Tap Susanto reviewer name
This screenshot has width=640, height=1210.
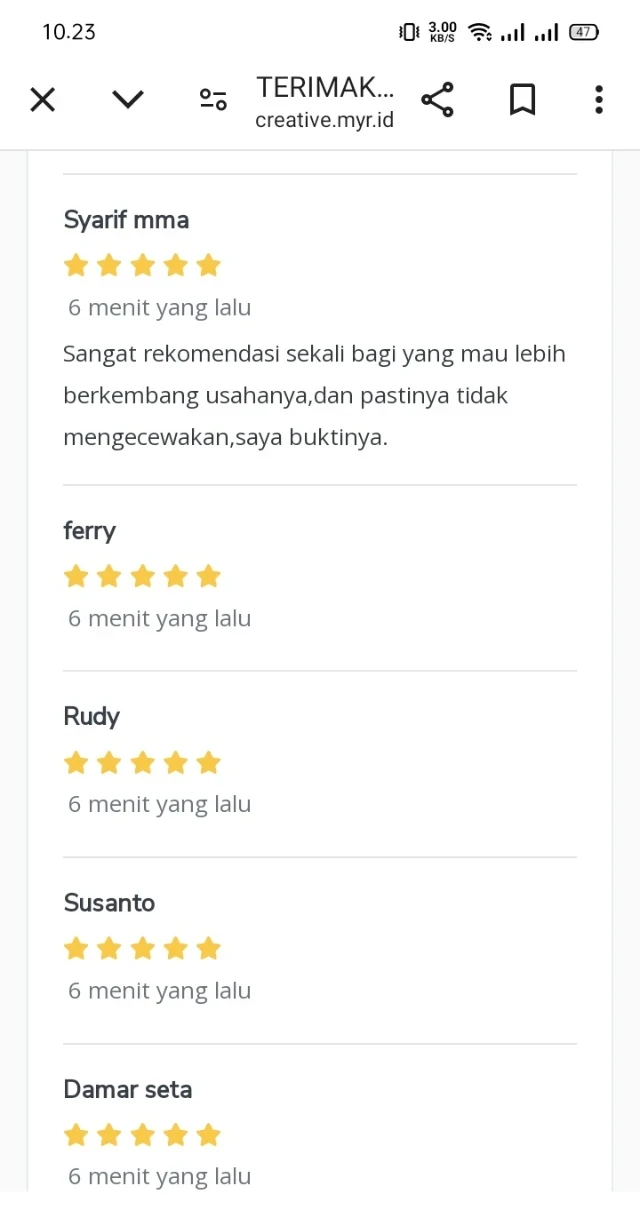point(109,903)
